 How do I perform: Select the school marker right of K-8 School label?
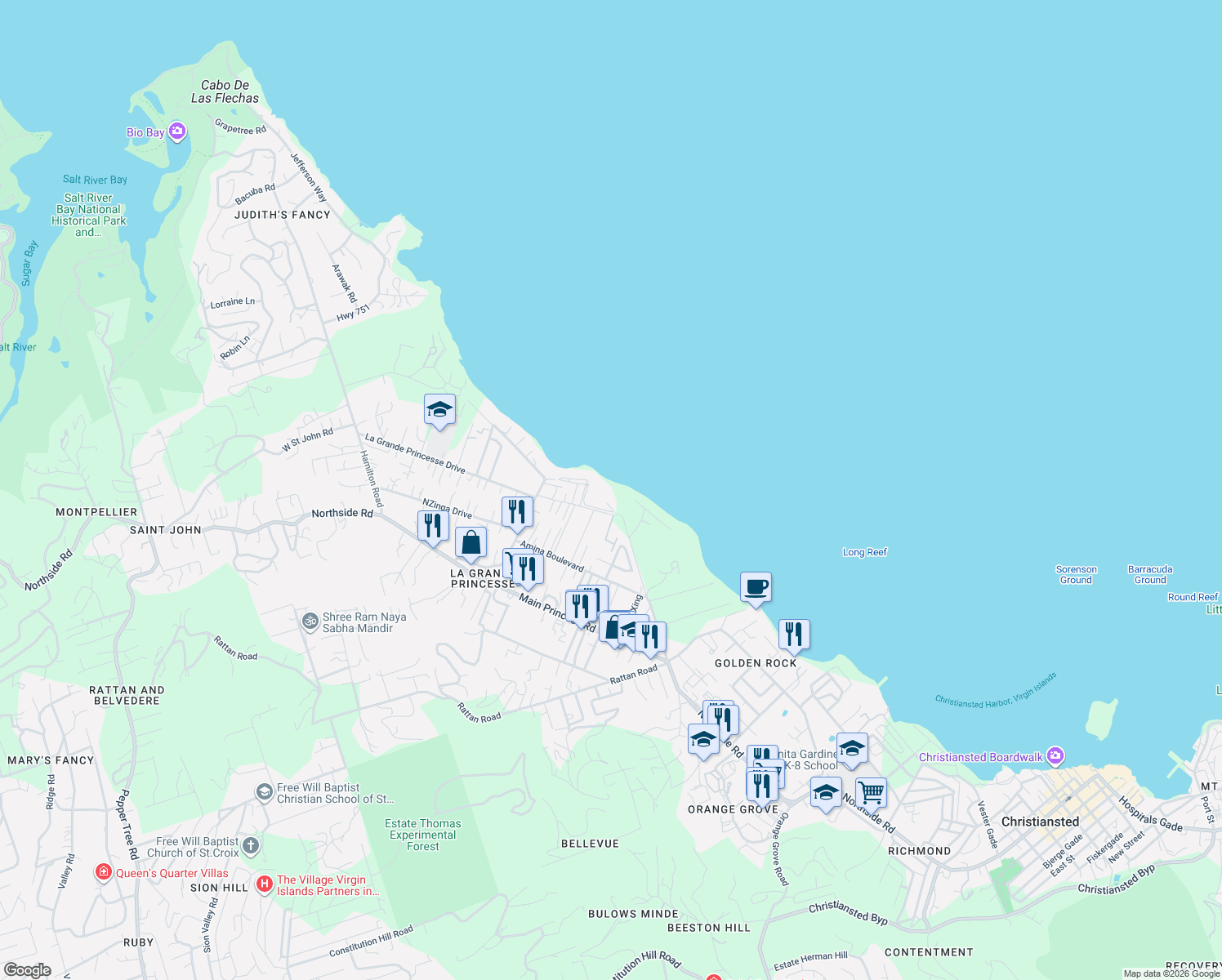point(852,748)
